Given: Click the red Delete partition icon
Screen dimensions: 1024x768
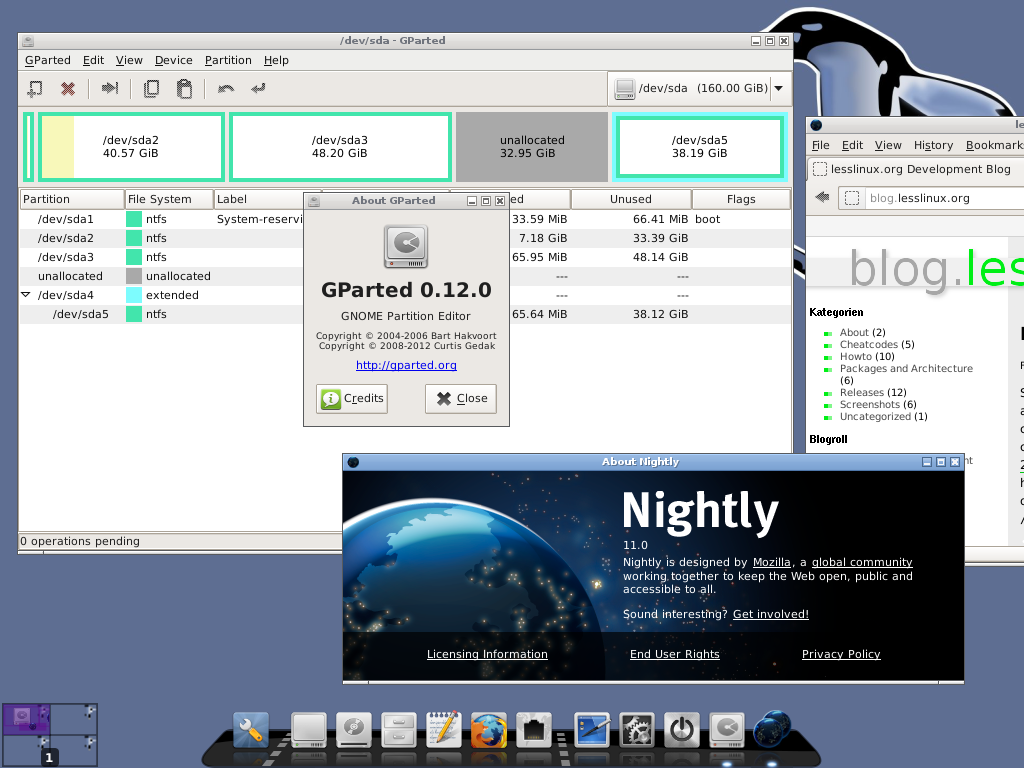Looking at the screenshot, I should point(68,88).
